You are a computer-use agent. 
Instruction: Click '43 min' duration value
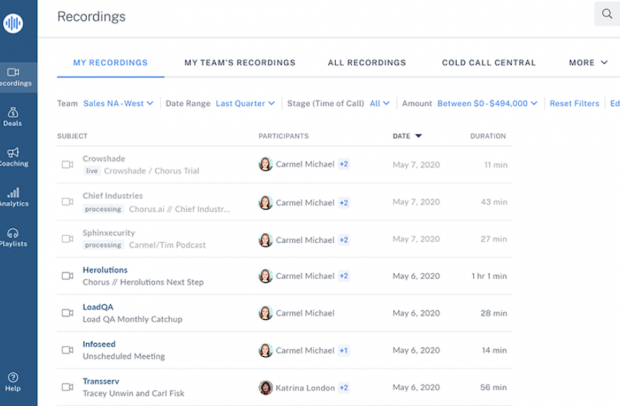(494, 202)
